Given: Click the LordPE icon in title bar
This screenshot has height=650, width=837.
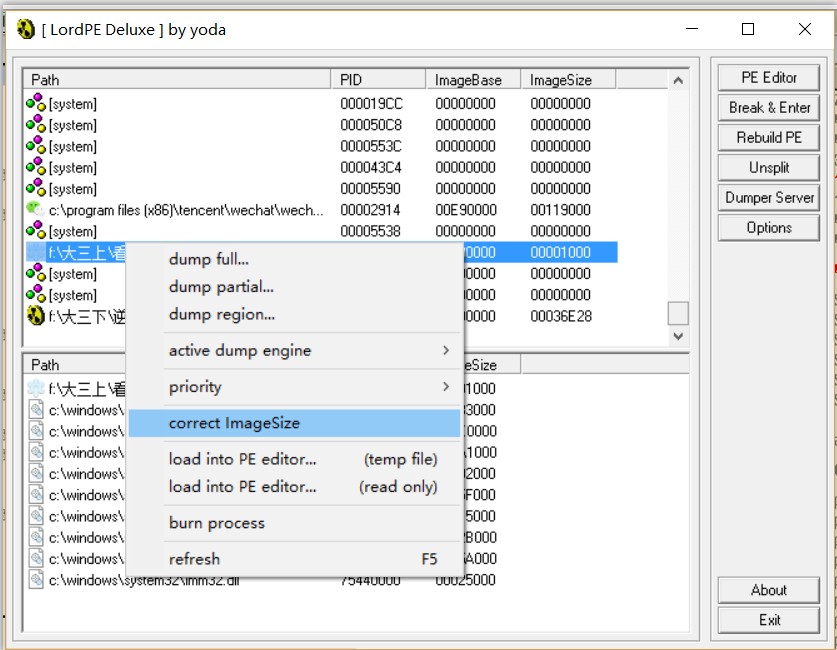Looking at the screenshot, I should [x=27, y=29].
